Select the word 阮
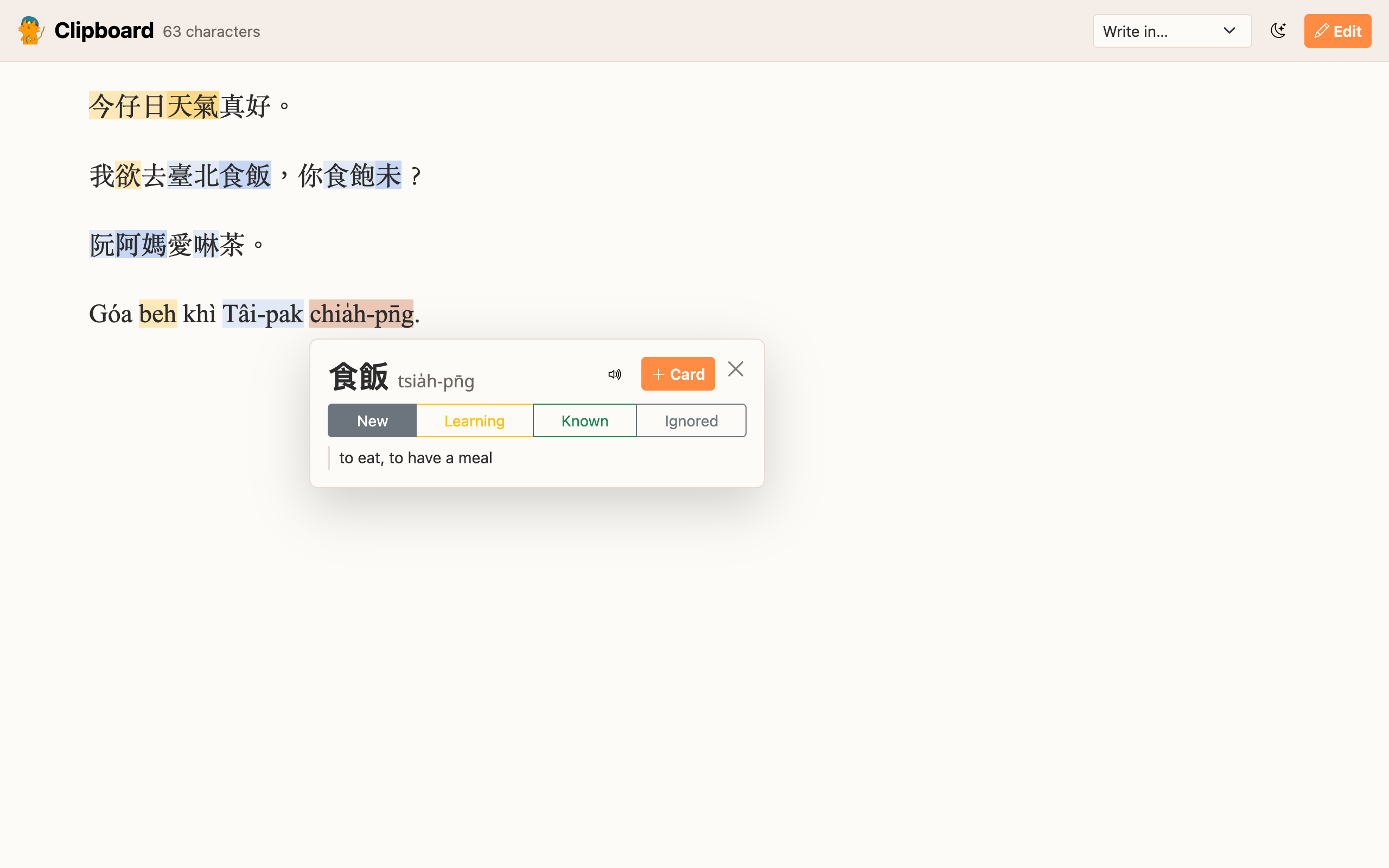Screen dimensions: 1389x868 pos(102,245)
